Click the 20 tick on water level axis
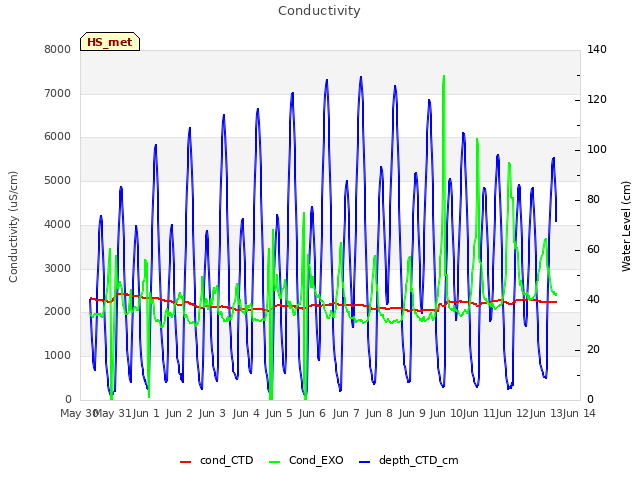640x480 pixels. click(593, 350)
